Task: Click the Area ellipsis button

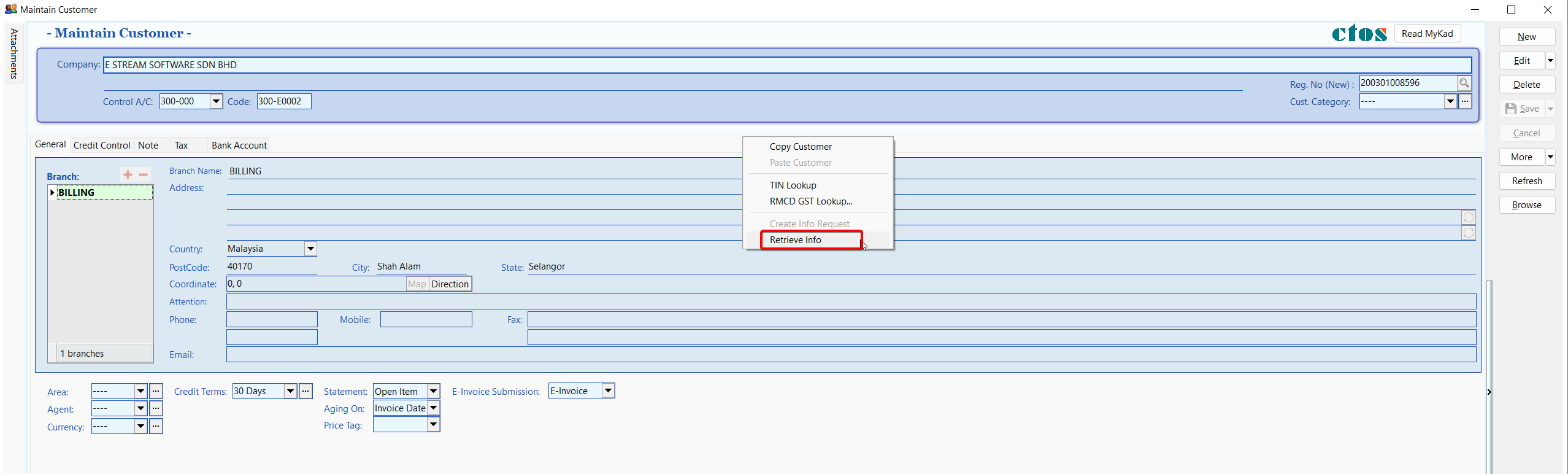Action: click(156, 391)
